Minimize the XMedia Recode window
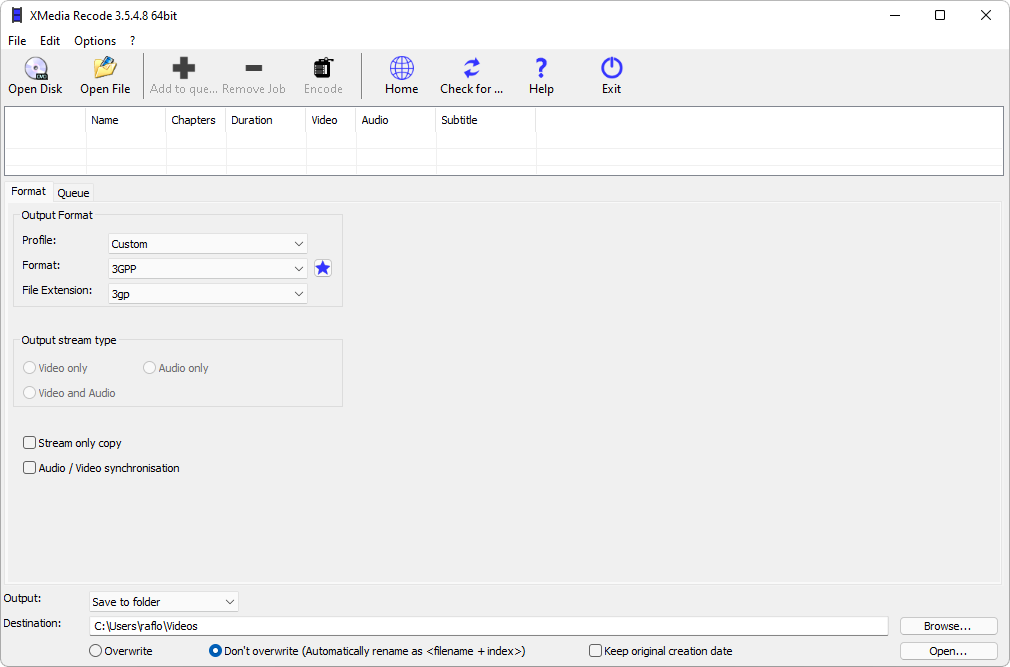Image resolution: width=1010 pixels, height=667 pixels. tap(895, 15)
